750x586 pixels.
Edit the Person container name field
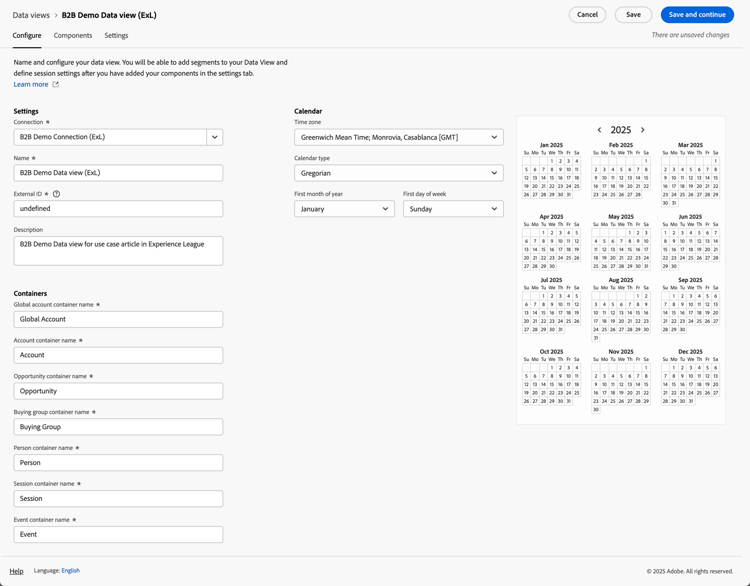[x=118, y=463]
